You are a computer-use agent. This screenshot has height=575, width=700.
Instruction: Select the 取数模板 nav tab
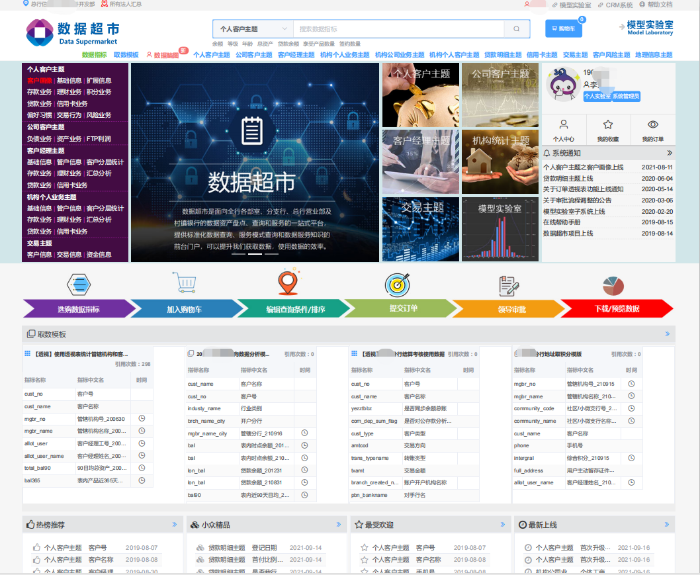(126, 55)
